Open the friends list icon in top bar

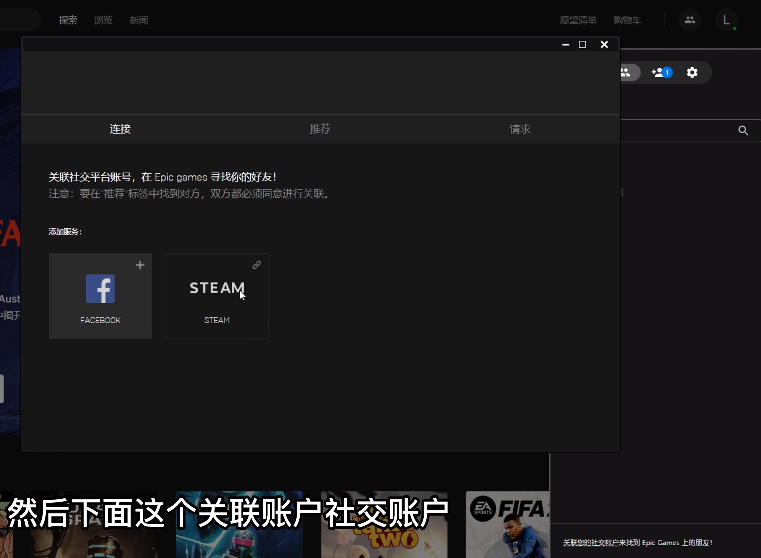(690, 20)
